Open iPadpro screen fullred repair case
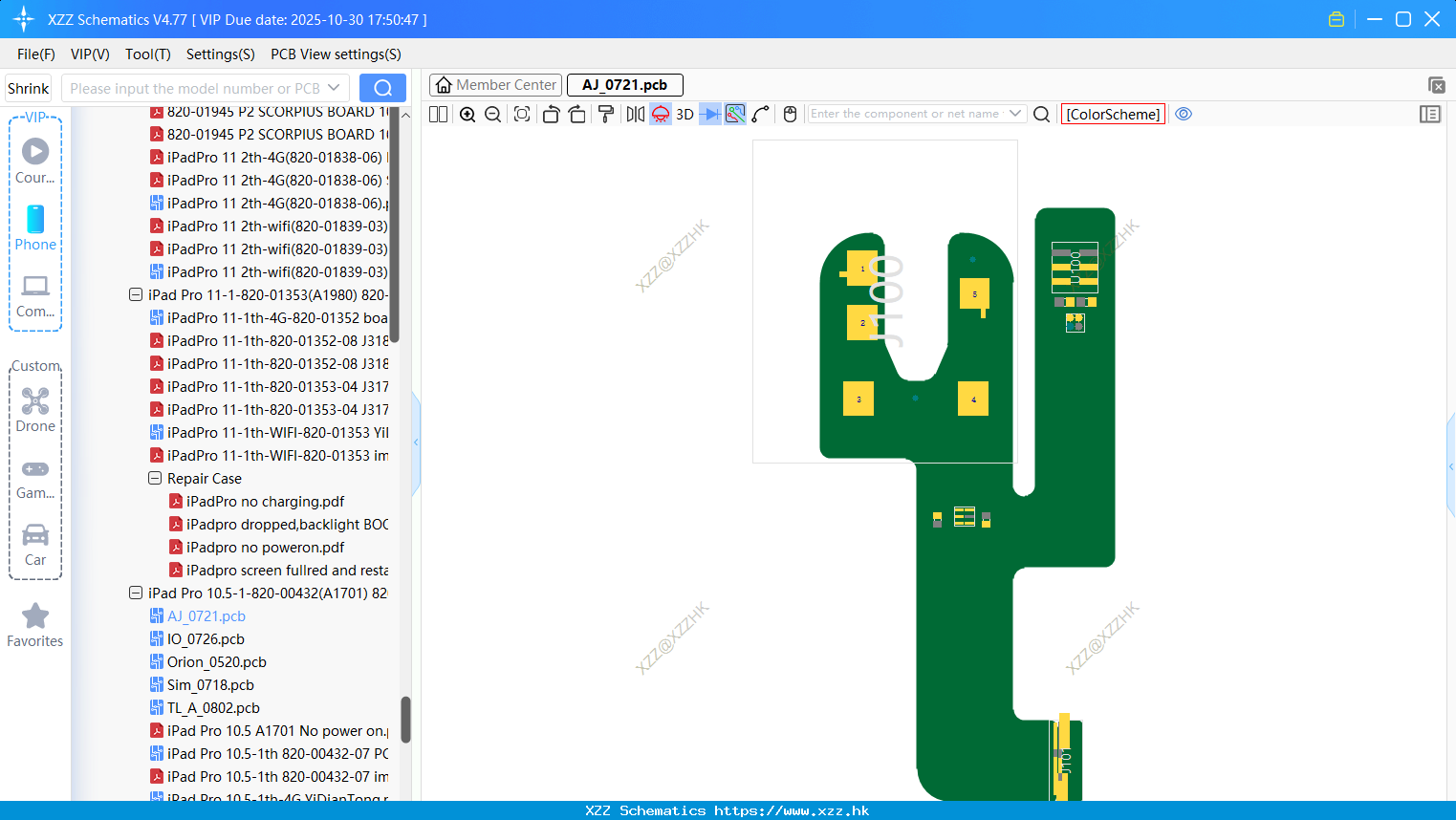This screenshot has height=820, width=1456. coord(287,570)
